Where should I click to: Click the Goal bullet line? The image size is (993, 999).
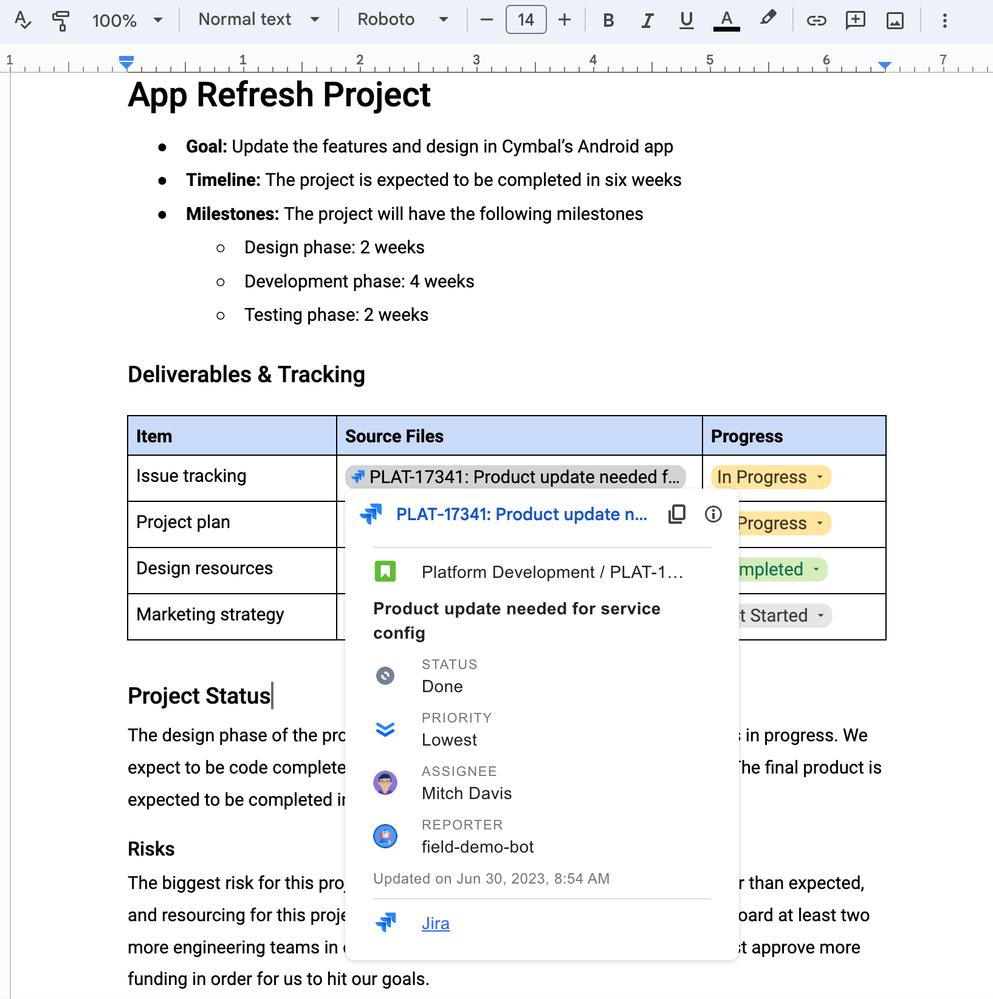[429, 147]
